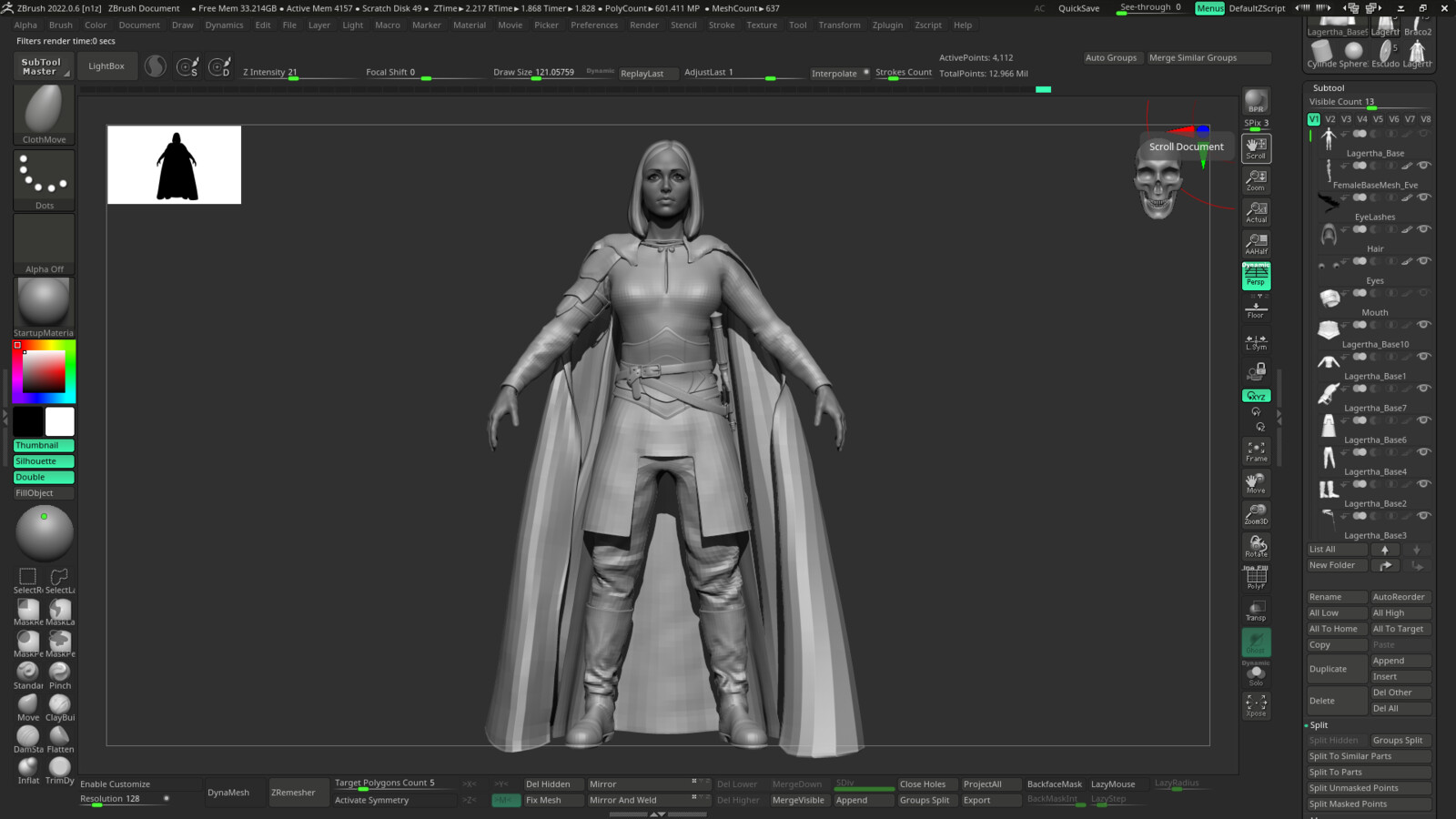Click the DynaMesh button

pos(228,793)
